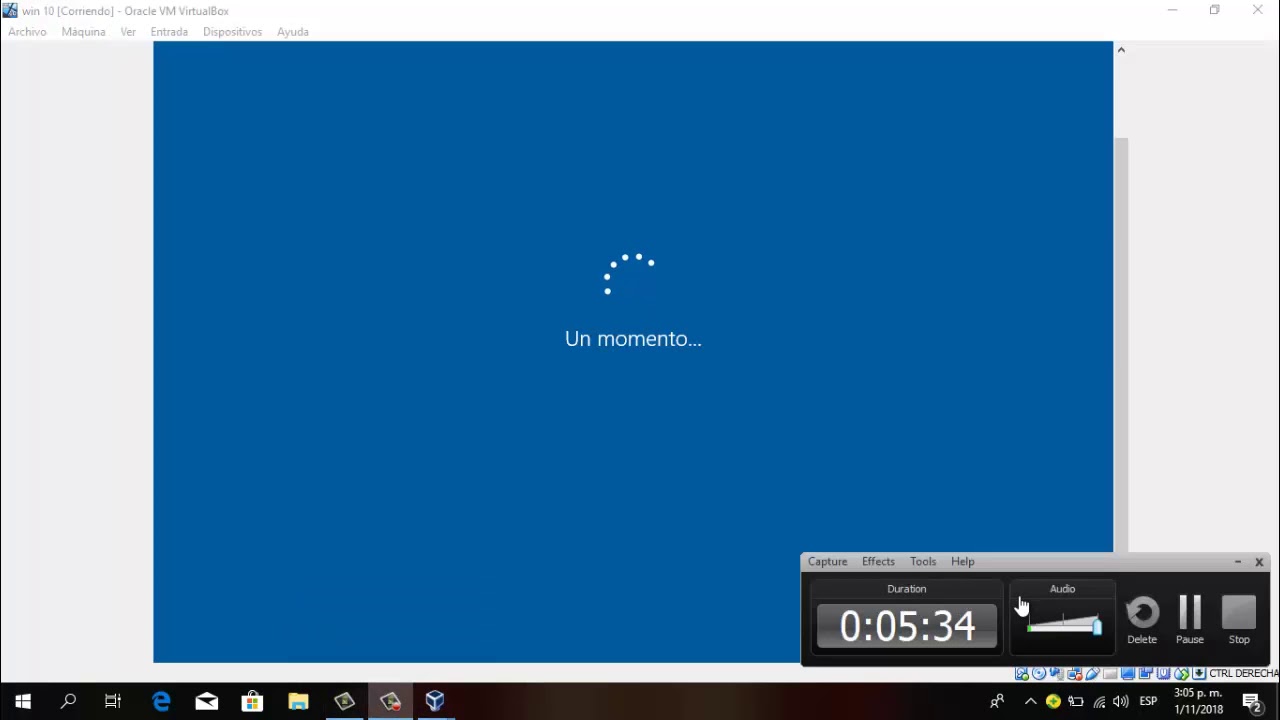Image resolution: width=1280 pixels, height=720 pixels.
Task: Minimize the VirtualBox window
Action: click(1172, 10)
